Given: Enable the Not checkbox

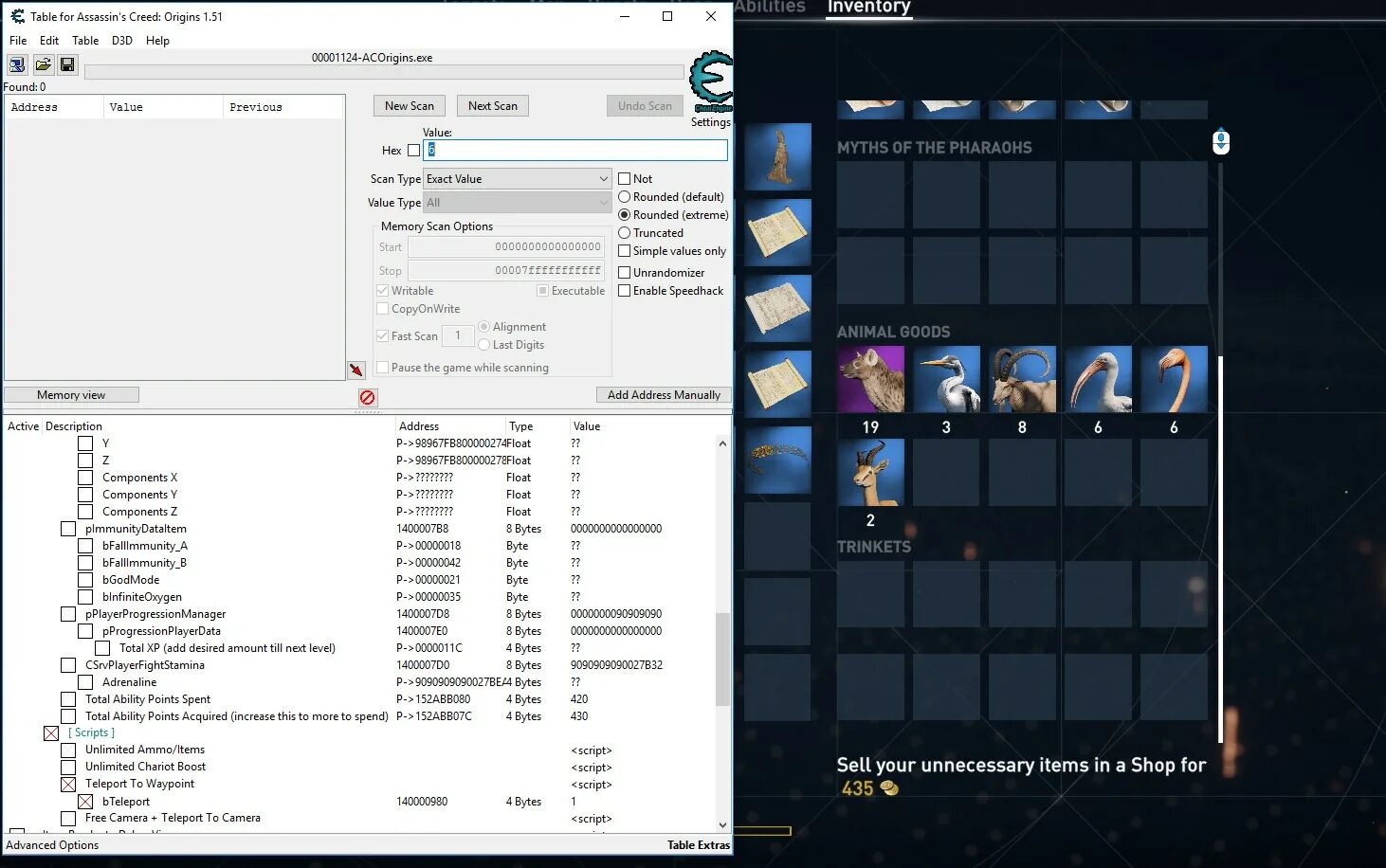Looking at the screenshot, I should click(x=624, y=179).
